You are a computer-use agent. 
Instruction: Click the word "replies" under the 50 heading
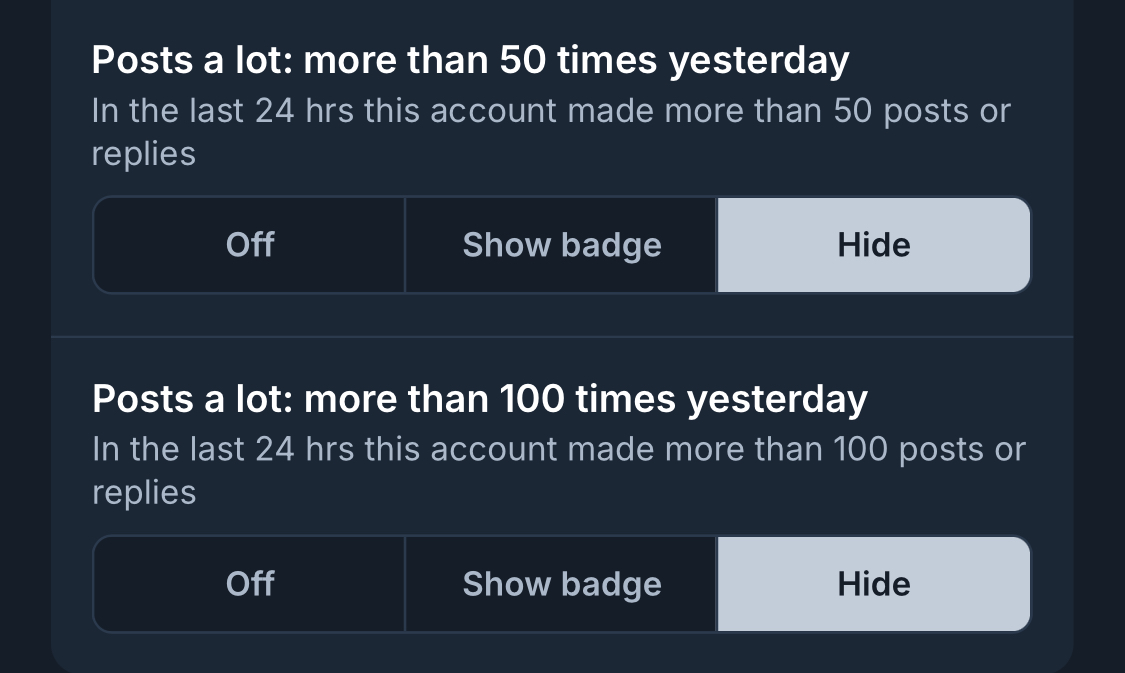pyautogui.click(x=143, y=155)
